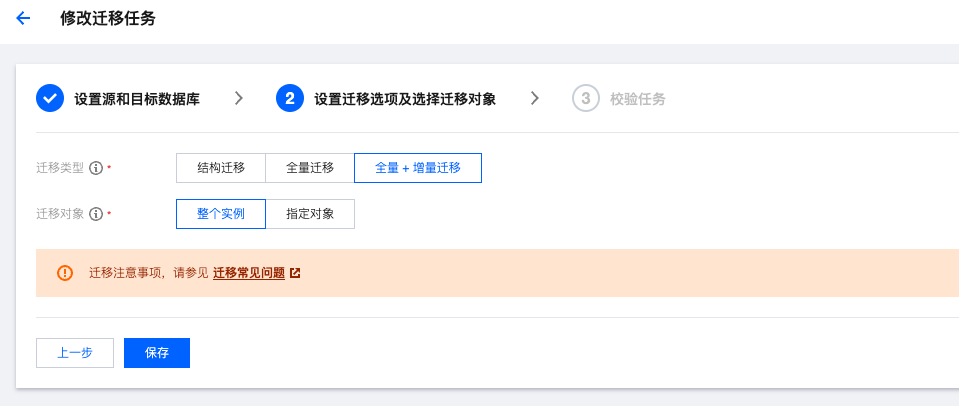
Task: Click the step 2 number circle
Action: point(289,98)
